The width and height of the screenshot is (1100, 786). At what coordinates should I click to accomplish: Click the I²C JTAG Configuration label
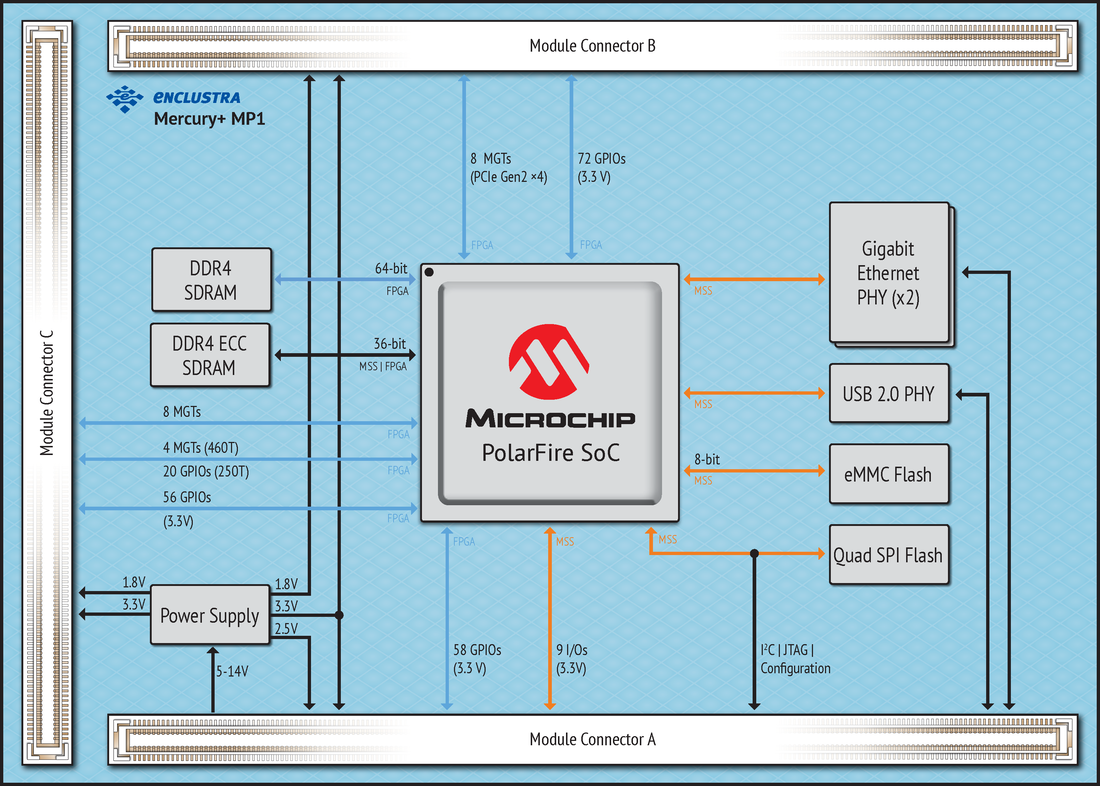tap(795, 659)
